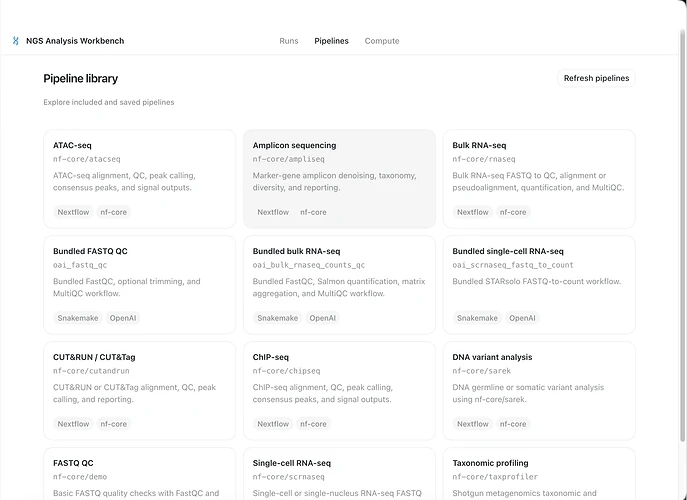687x500 pixels.
Task: Click the nf-core/taxprofiler identifier text
Action: point(495,477)
